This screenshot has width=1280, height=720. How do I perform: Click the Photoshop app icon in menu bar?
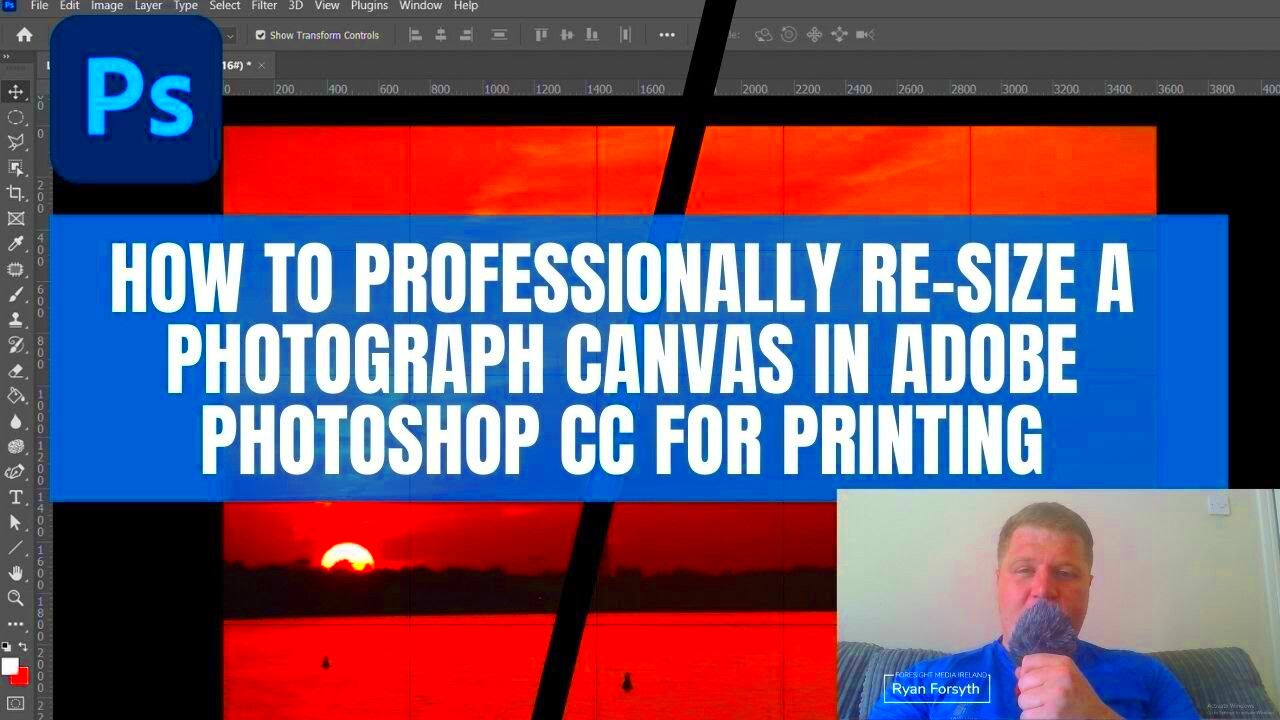click(10, 6)
